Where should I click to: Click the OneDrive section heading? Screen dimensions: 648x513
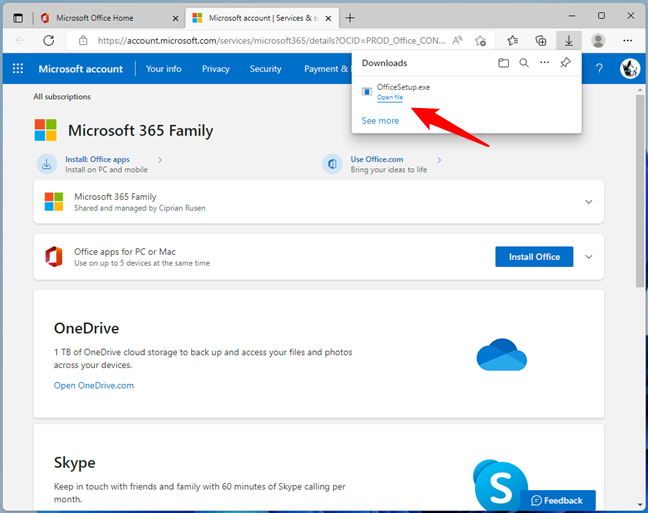[x=86, y=328]
